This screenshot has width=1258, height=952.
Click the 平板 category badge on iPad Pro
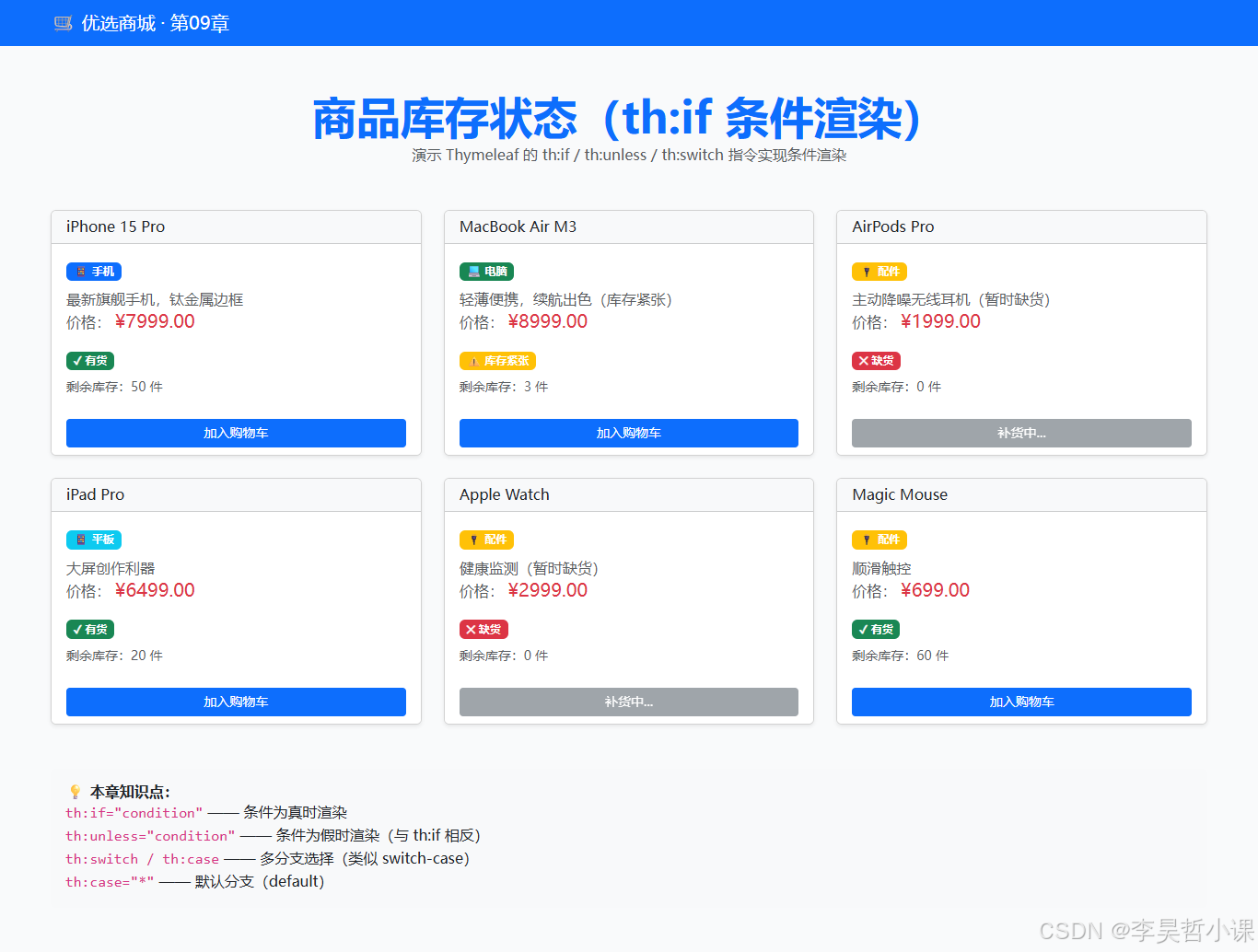(x=94, y=540)
